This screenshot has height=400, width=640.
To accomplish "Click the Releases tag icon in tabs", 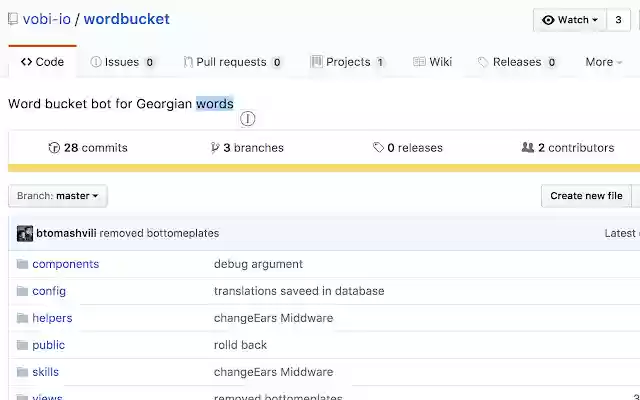I will 483,62.
